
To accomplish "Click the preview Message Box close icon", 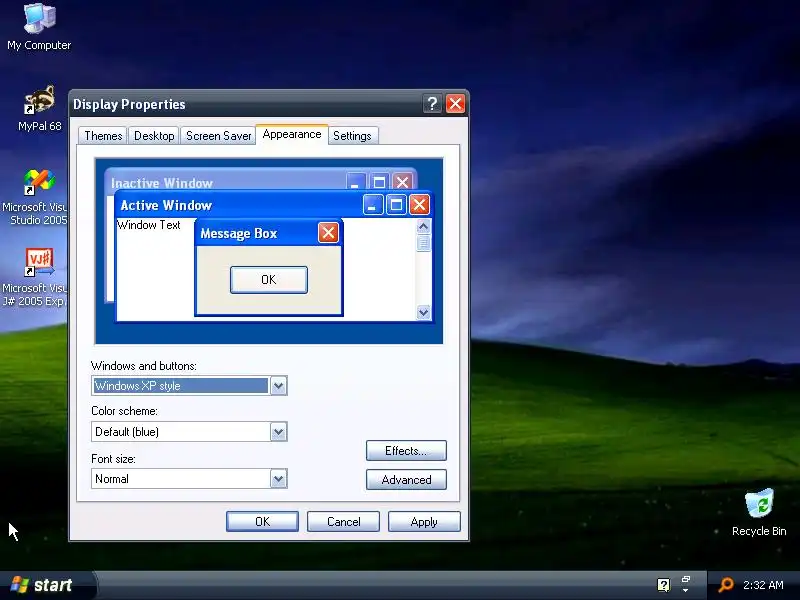I will (x=328, y=233).
